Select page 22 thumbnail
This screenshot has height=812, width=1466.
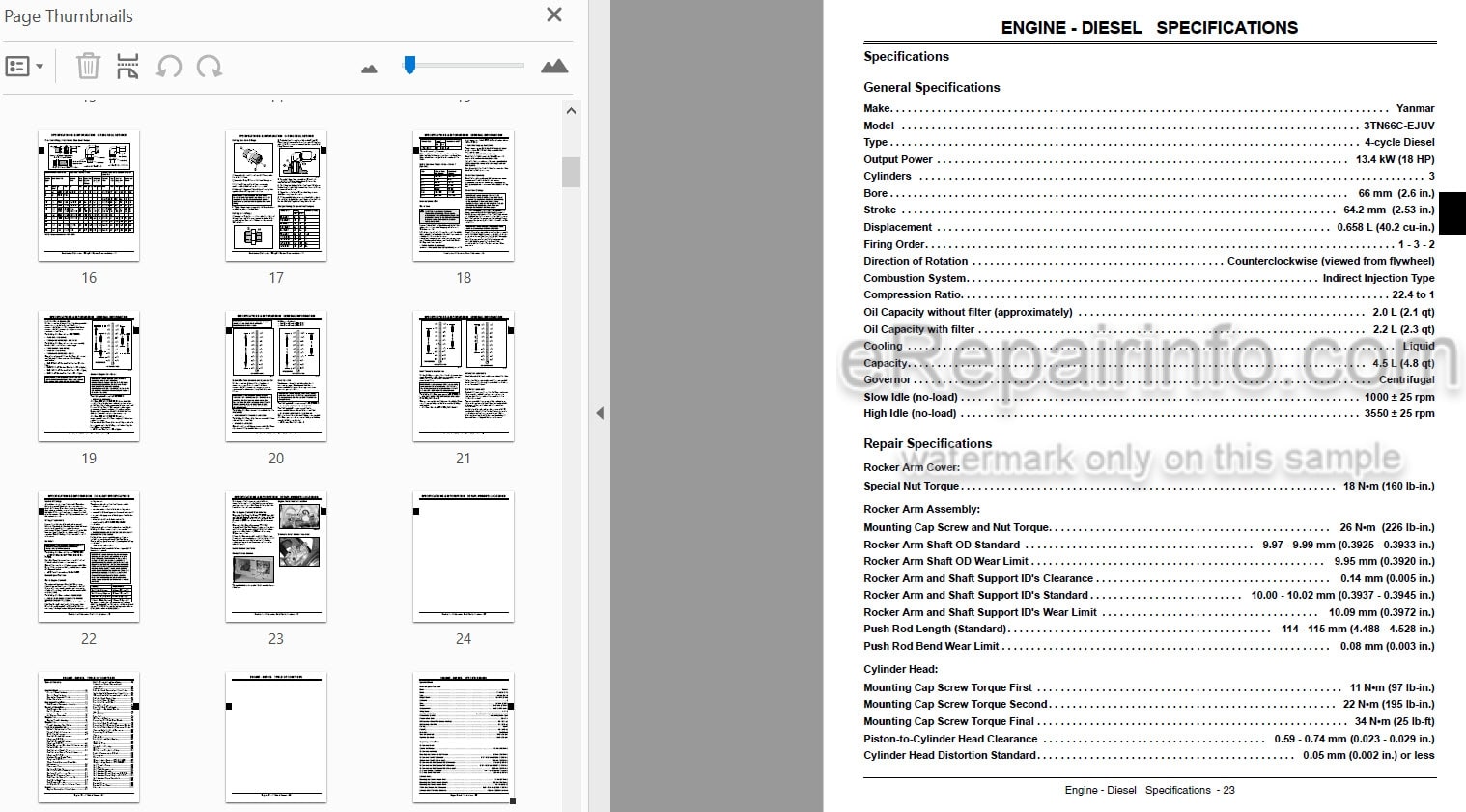pos(89,557)
